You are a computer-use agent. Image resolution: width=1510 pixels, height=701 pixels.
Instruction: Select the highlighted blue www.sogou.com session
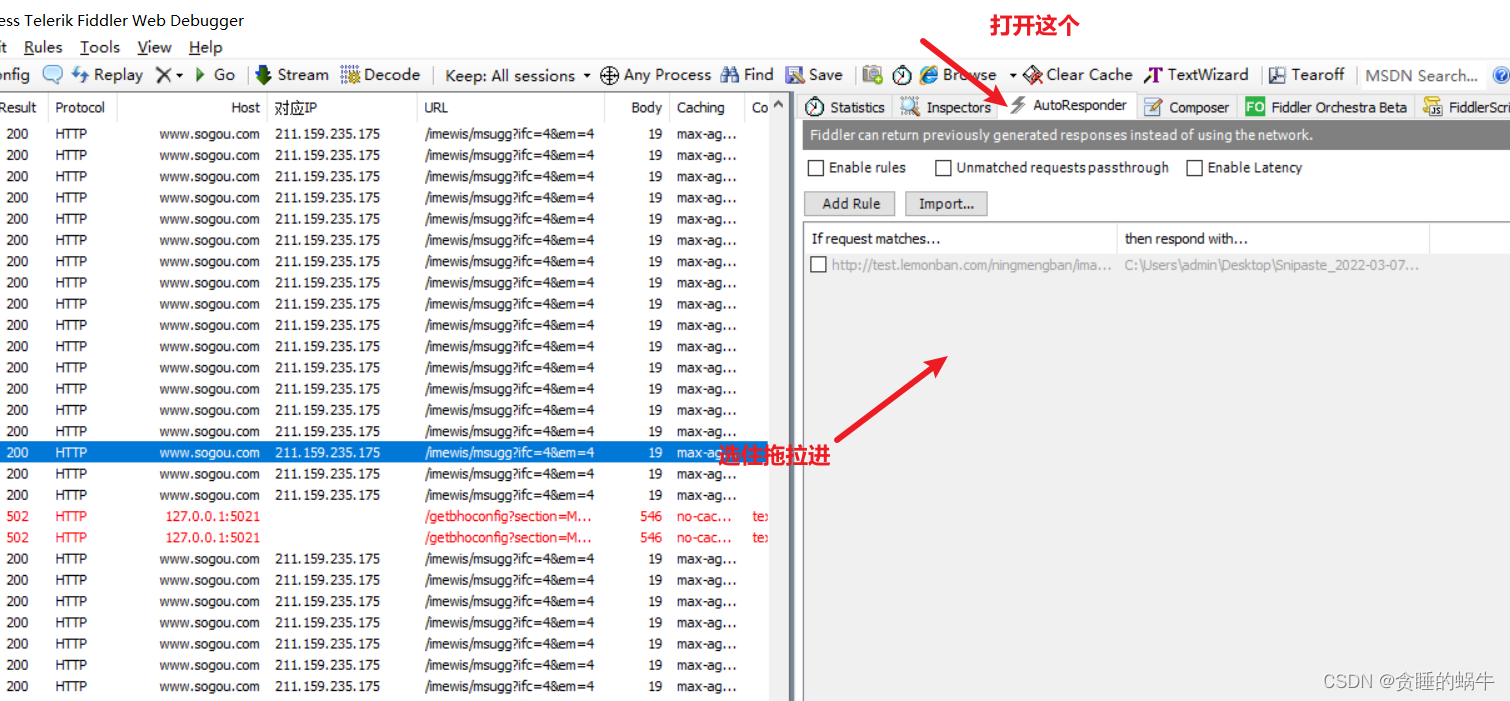(384, 452)
